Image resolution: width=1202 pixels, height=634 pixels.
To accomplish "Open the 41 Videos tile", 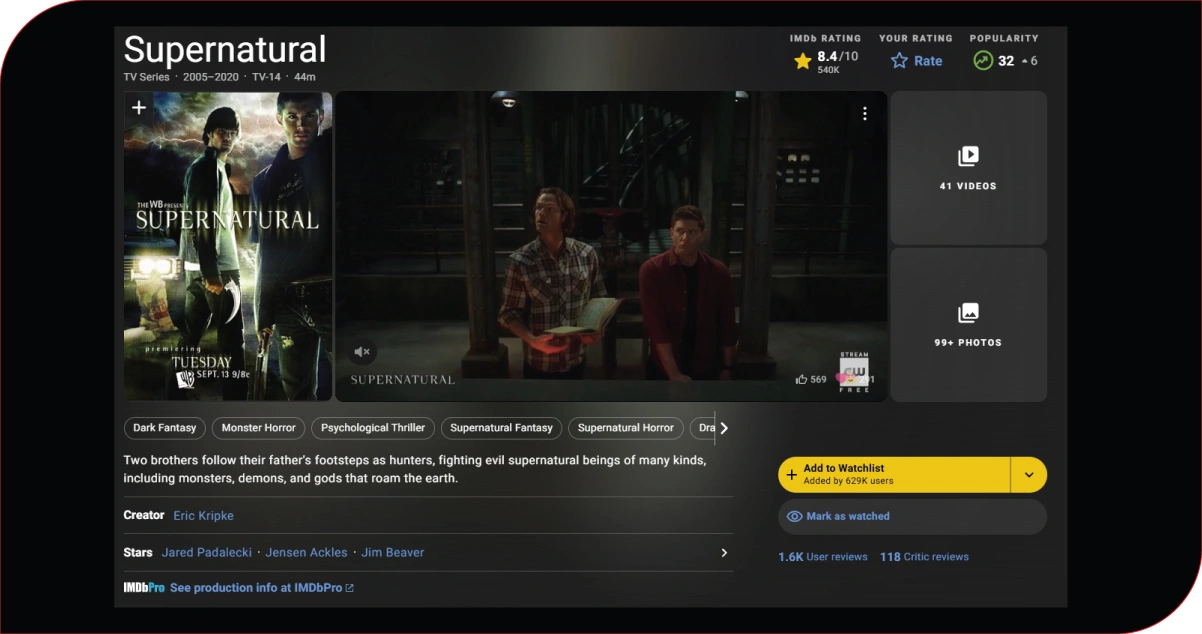I will pyautogui.click(x=968, y=168).
